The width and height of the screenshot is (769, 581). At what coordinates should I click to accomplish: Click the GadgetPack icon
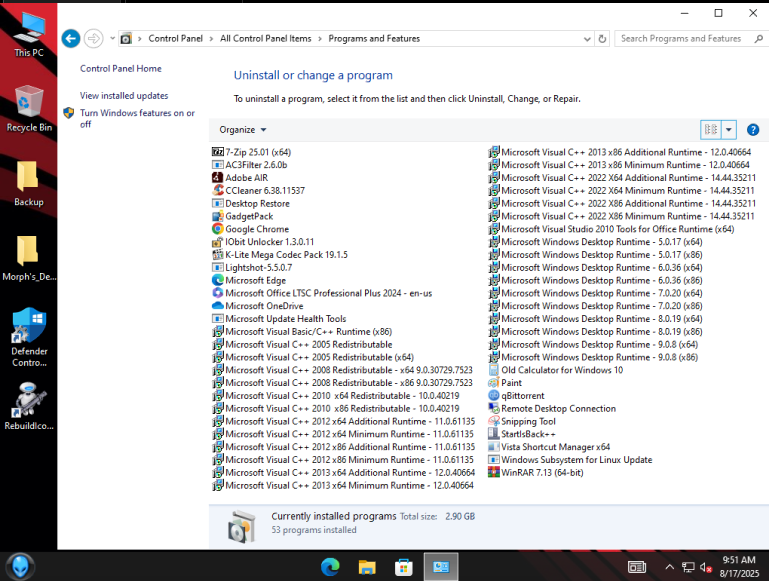(x=217, y=216)
